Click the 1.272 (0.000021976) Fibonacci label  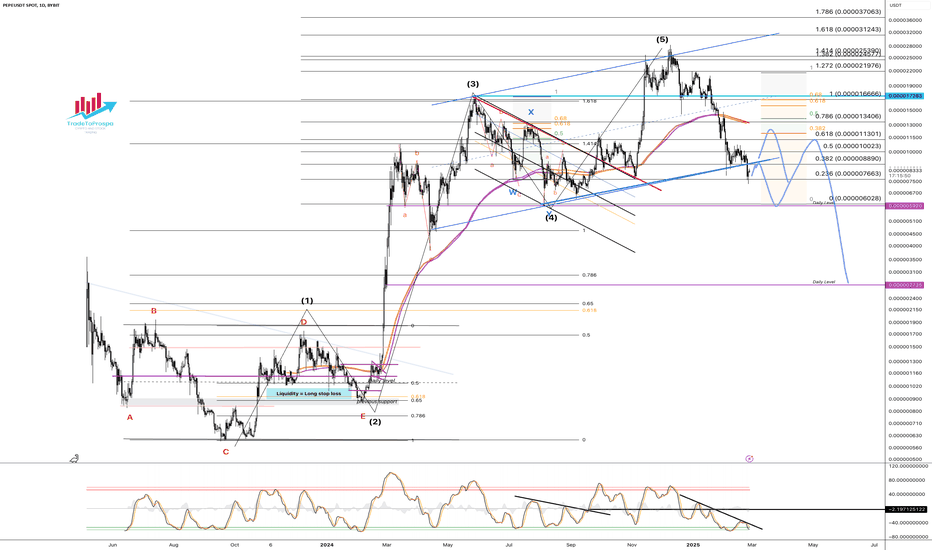pyautogui.click(x=848, y=66)
